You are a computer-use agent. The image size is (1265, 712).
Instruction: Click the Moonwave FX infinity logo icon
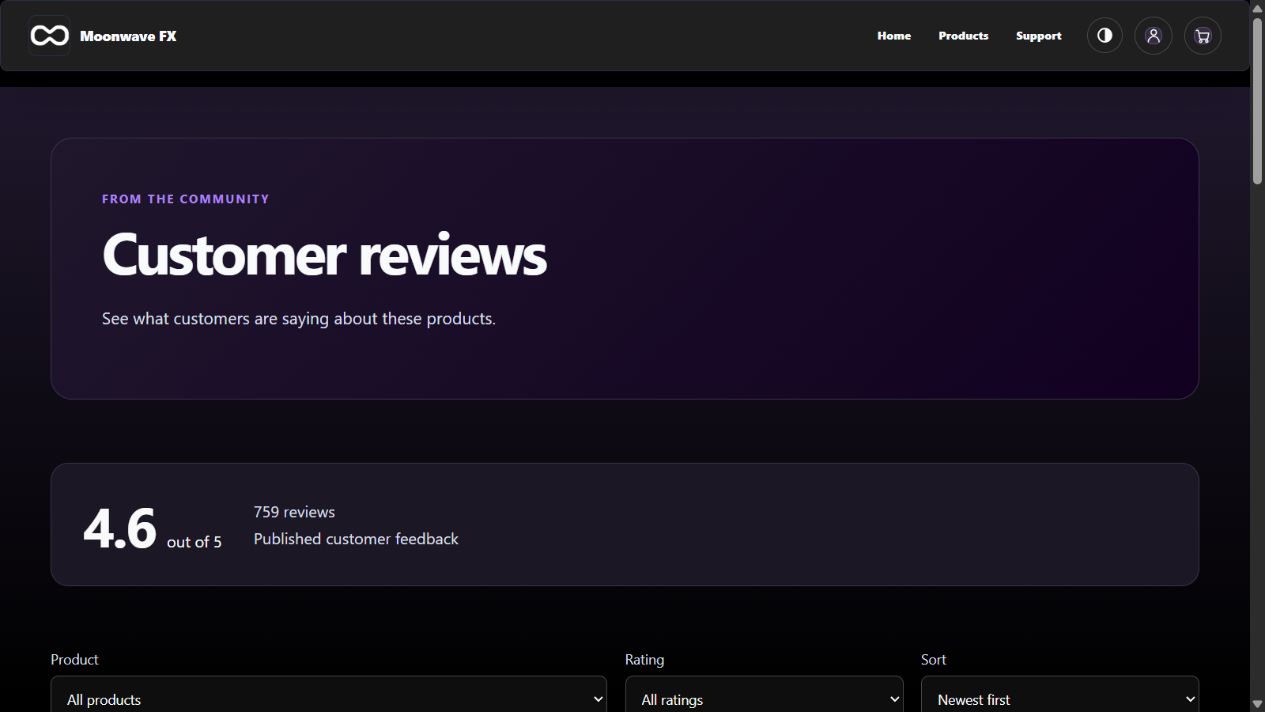pos(49,36)
